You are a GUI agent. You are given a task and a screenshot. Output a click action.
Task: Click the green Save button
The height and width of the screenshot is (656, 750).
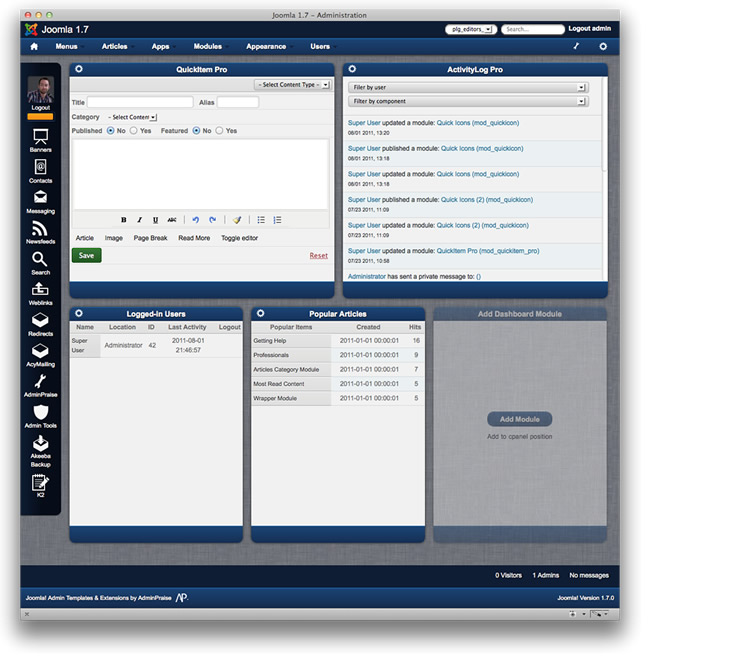pyautogui.click(x=86, y=255)
